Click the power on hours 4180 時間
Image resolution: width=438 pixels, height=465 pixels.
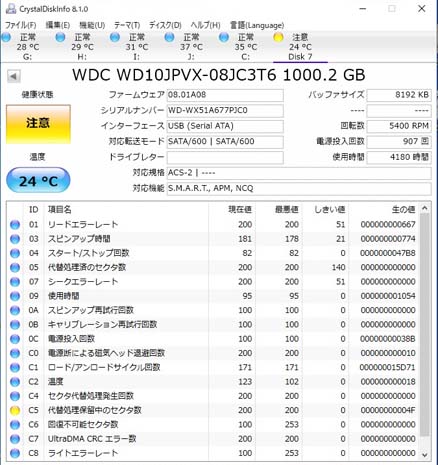399,157
